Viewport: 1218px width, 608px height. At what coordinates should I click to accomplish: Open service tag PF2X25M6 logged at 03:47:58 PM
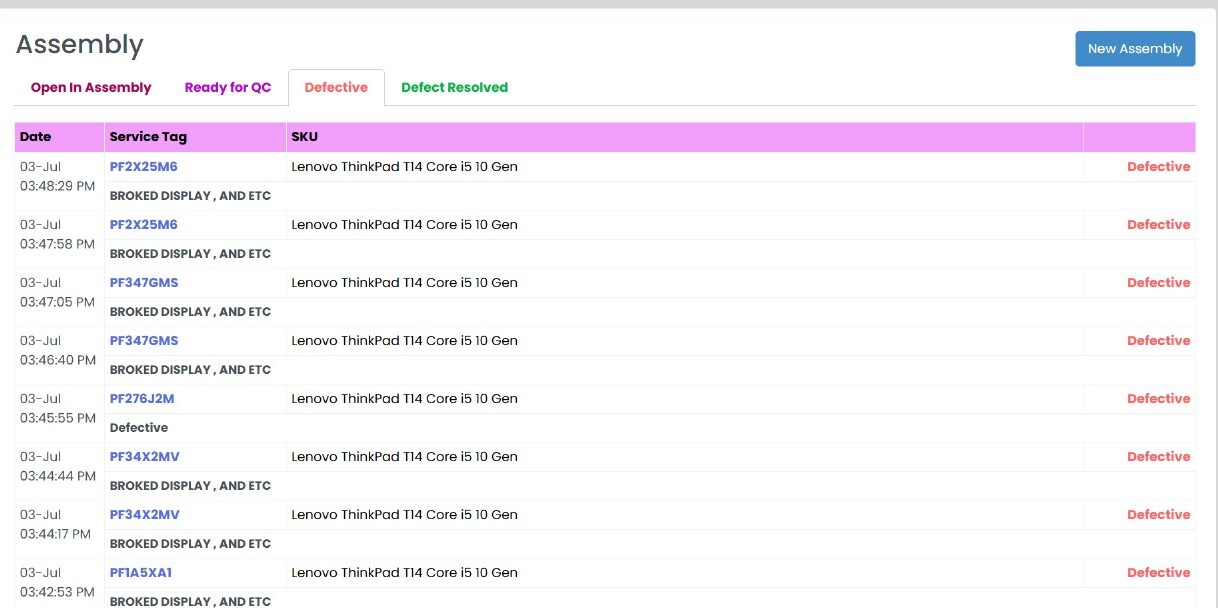point(143,225)
